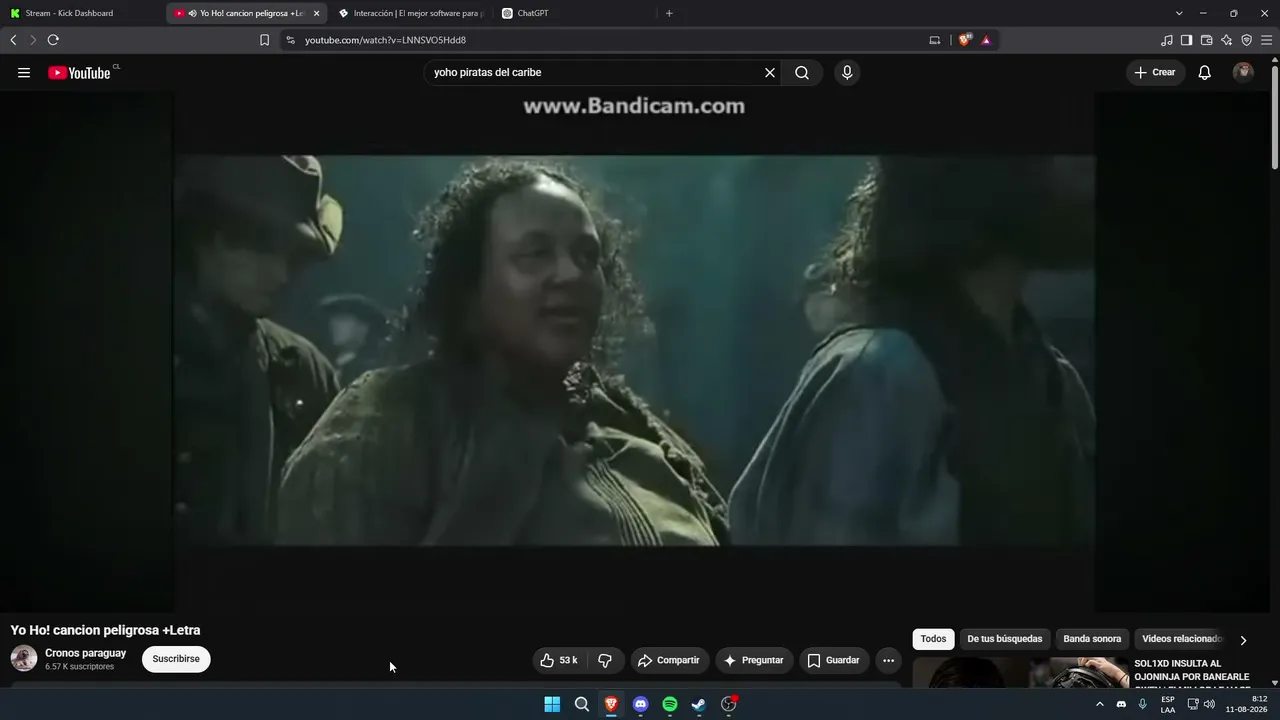1280x720 pixels.
Task: Open the browser main menu
Action: pos(1267,40)
